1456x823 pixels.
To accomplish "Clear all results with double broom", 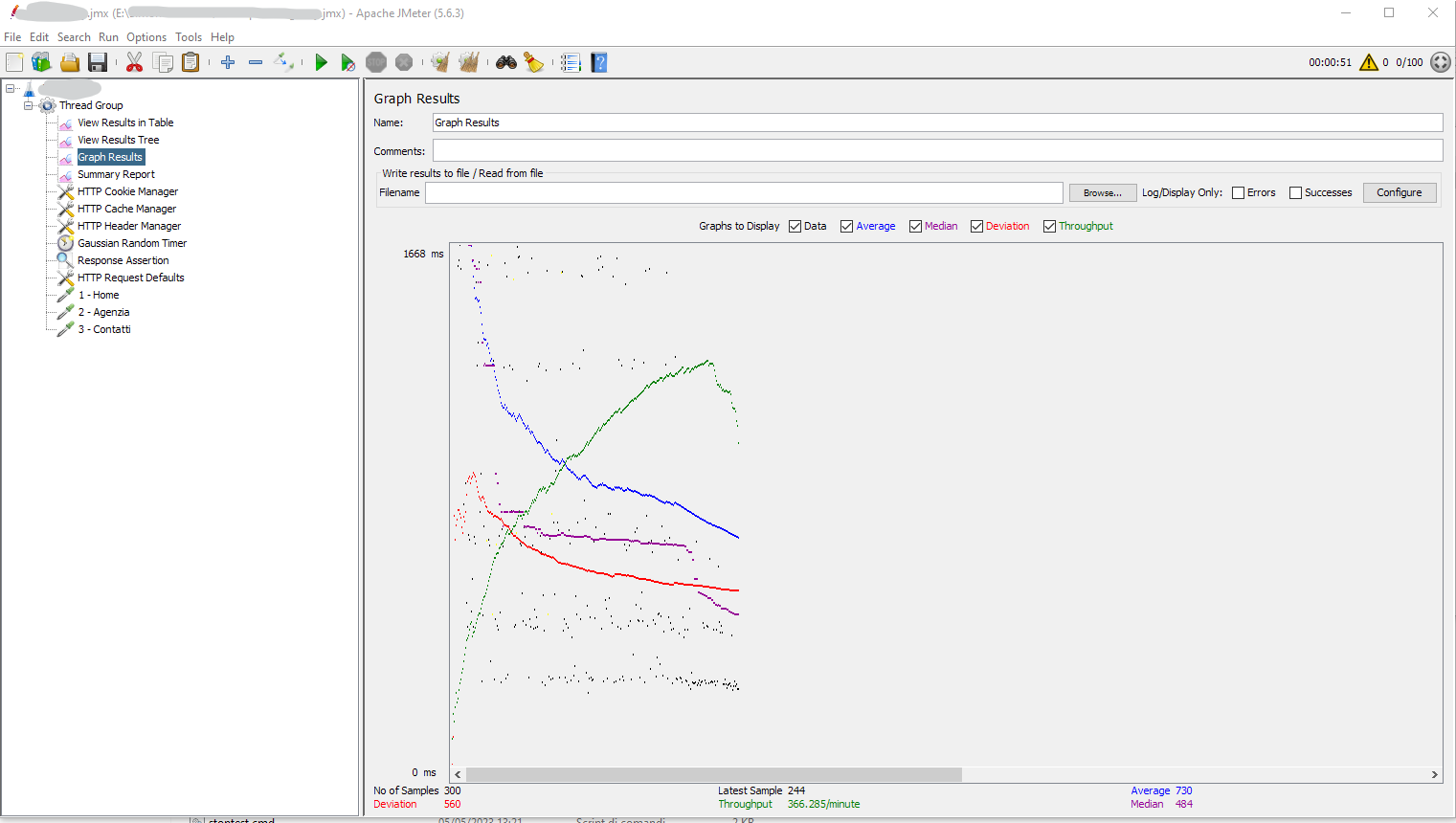I will pyautogui.click(x=468, y=62).
